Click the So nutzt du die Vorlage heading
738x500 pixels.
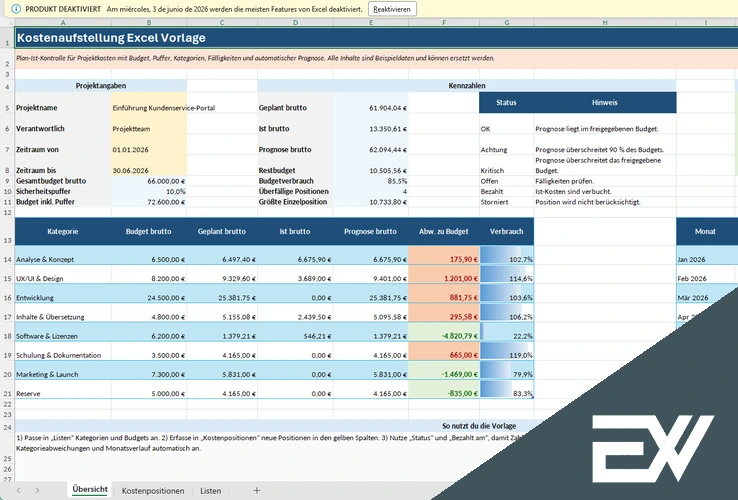(x=479, y=426)
